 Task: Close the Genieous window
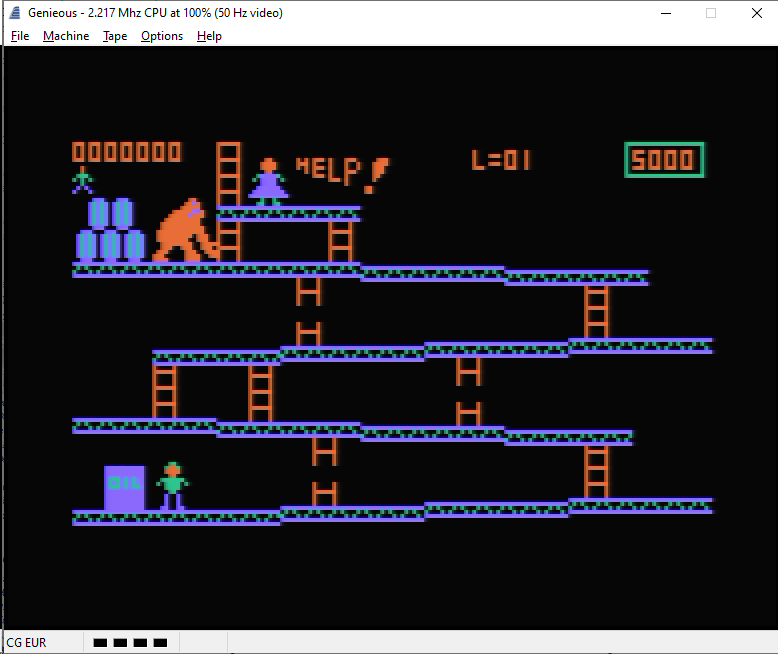[x=756, y=13]
